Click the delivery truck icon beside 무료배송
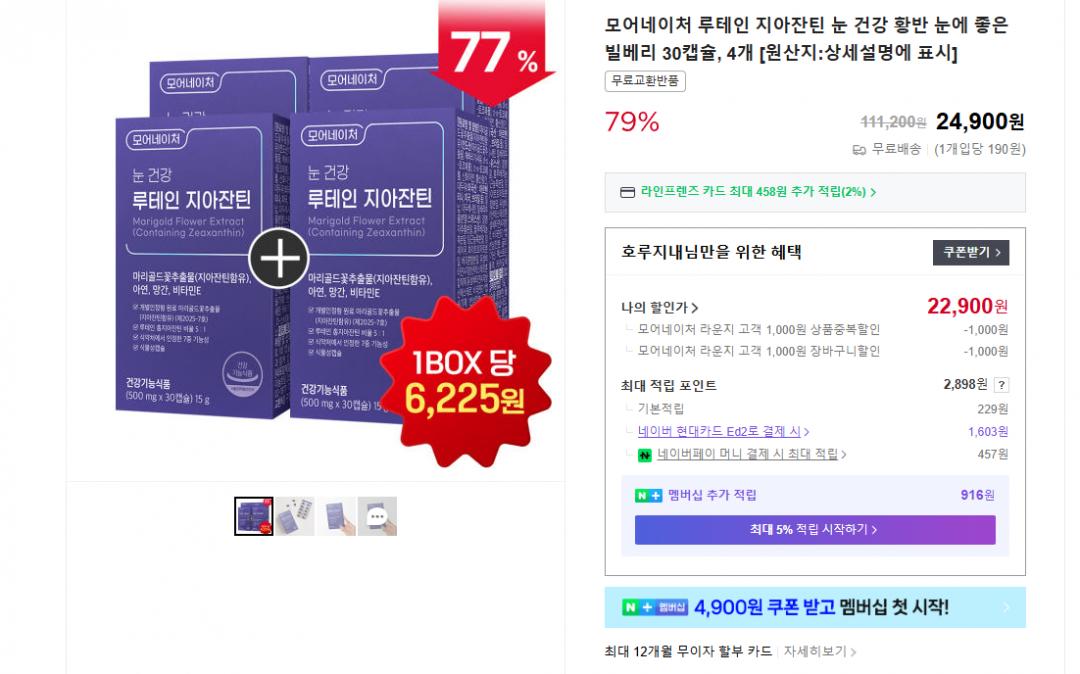 coord(859,149)
